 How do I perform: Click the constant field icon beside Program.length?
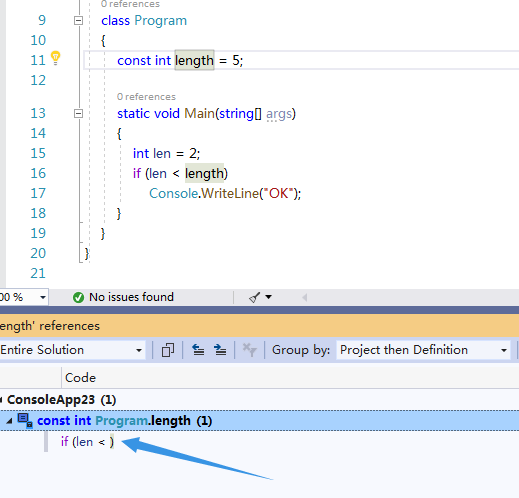(25, 420)
